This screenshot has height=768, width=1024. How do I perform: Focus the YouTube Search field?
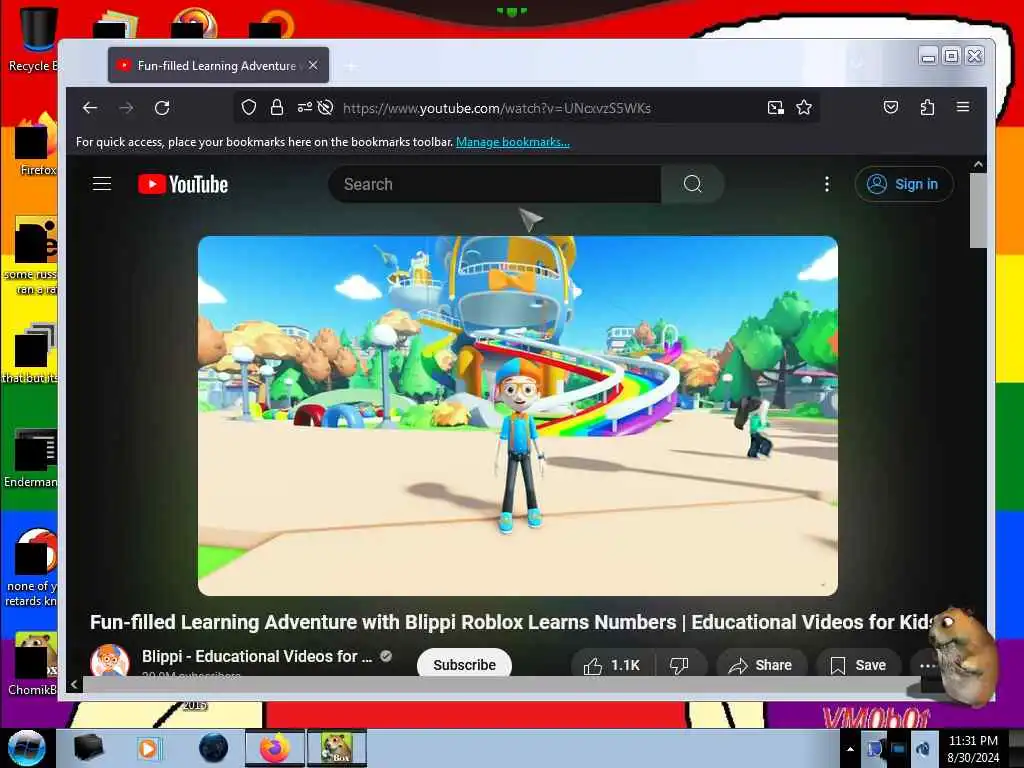tap(496, 184)
